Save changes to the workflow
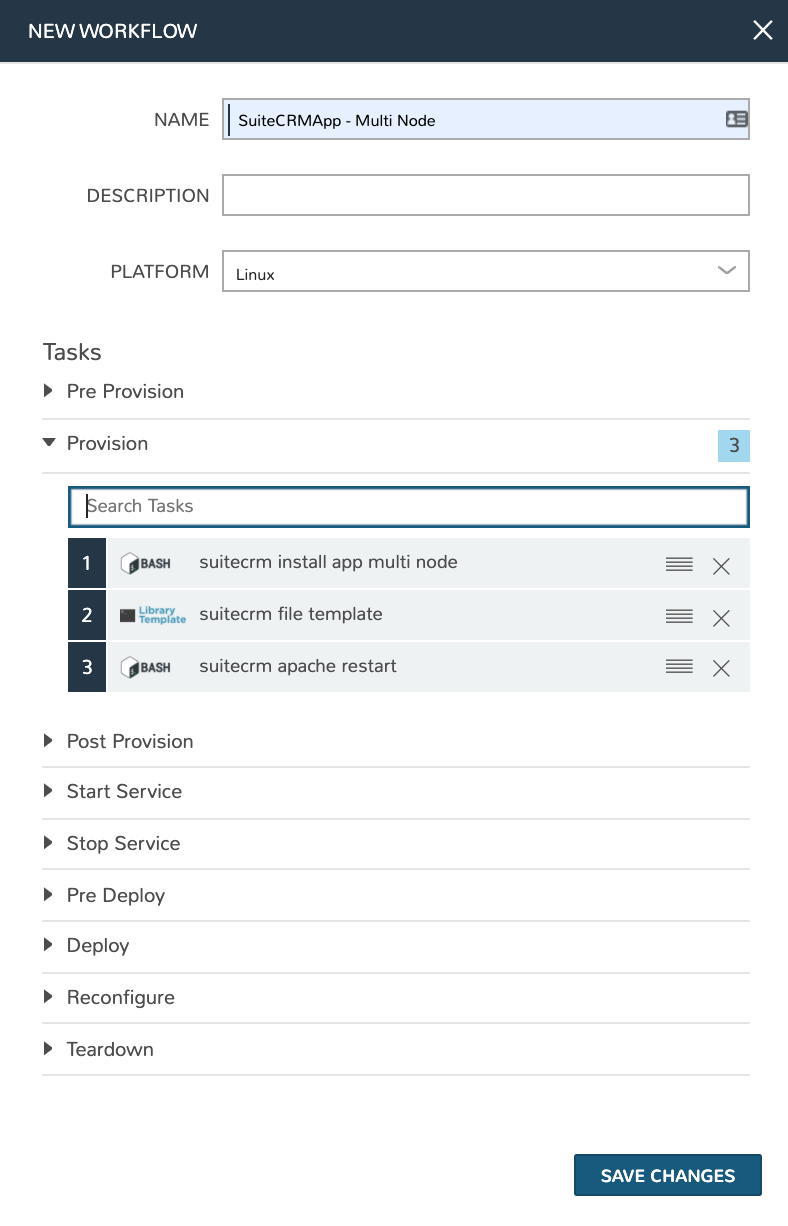Screen dimensions: 788x1226 tap(667, 1175)
